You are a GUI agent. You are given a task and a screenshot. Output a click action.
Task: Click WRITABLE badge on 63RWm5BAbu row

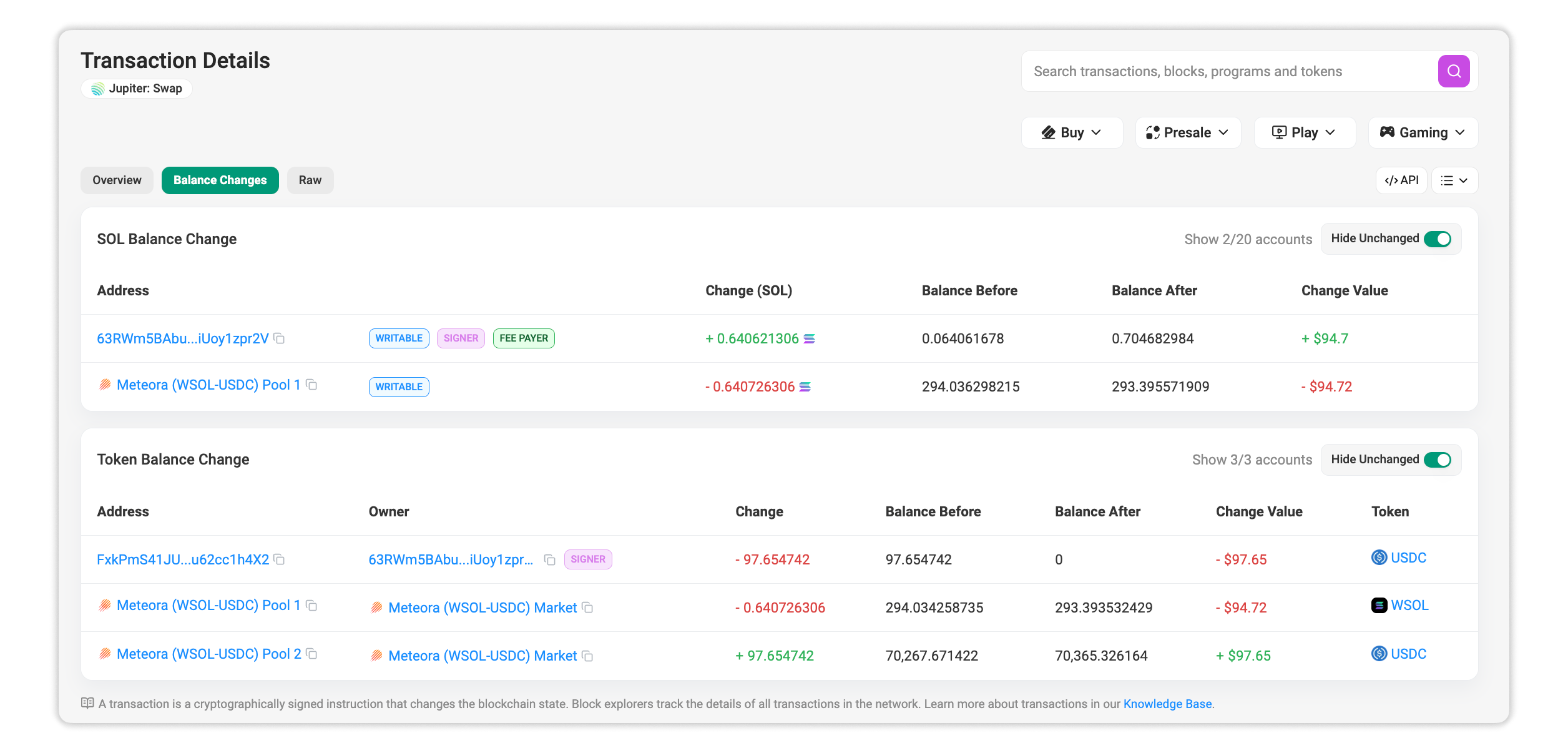click(x=399, y=338)
